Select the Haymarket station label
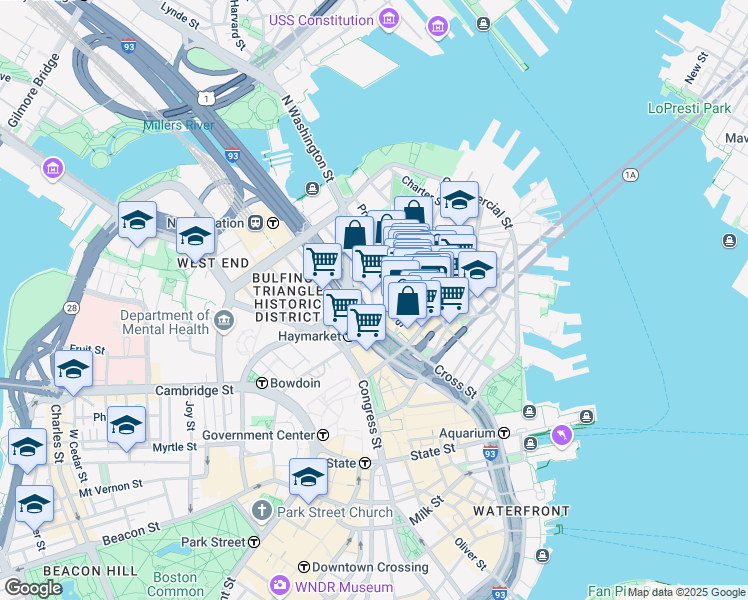The image size is (748, 600). tap(310, 336)
